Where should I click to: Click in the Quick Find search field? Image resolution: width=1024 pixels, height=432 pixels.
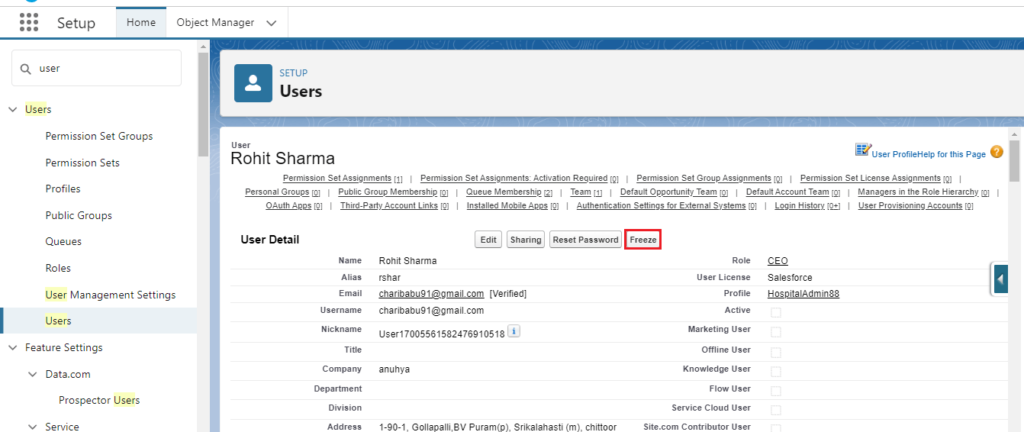[105, 69]
